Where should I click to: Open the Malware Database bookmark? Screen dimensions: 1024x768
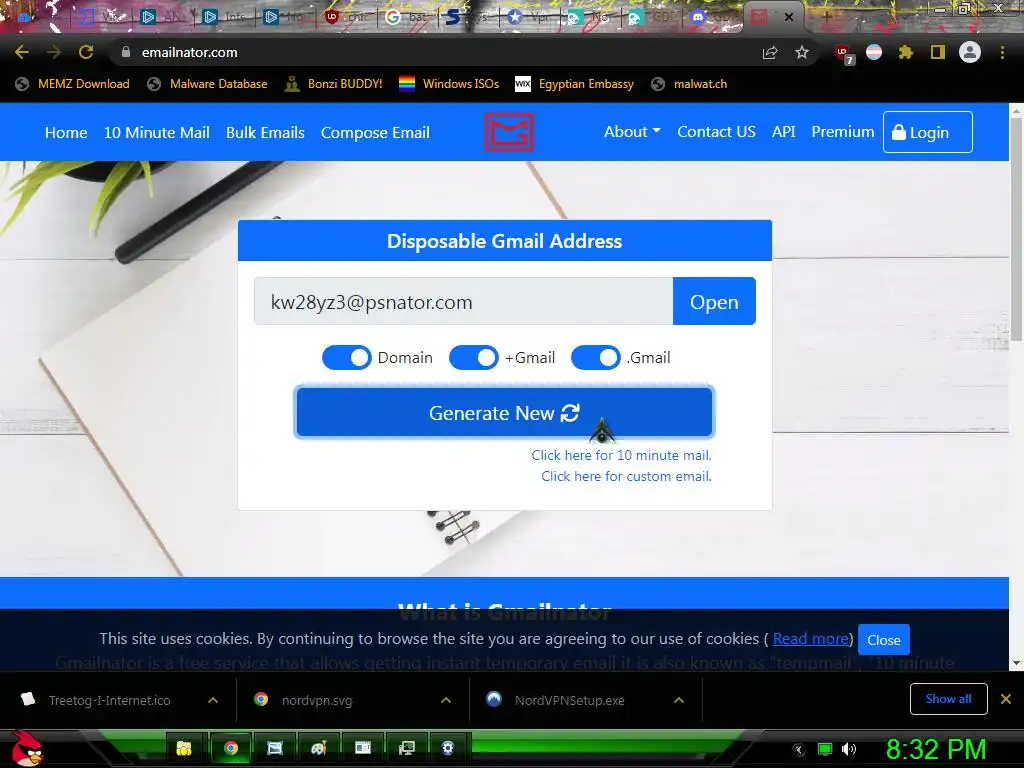click(207, 84)
